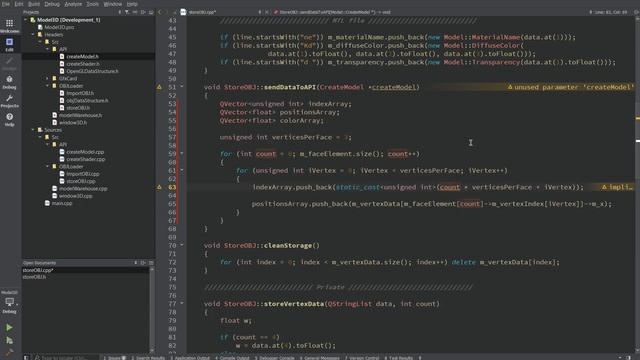Screen dimensions: 640x360
Task: Collapse the OBJLoader folder under Headers
Action: 48,86
